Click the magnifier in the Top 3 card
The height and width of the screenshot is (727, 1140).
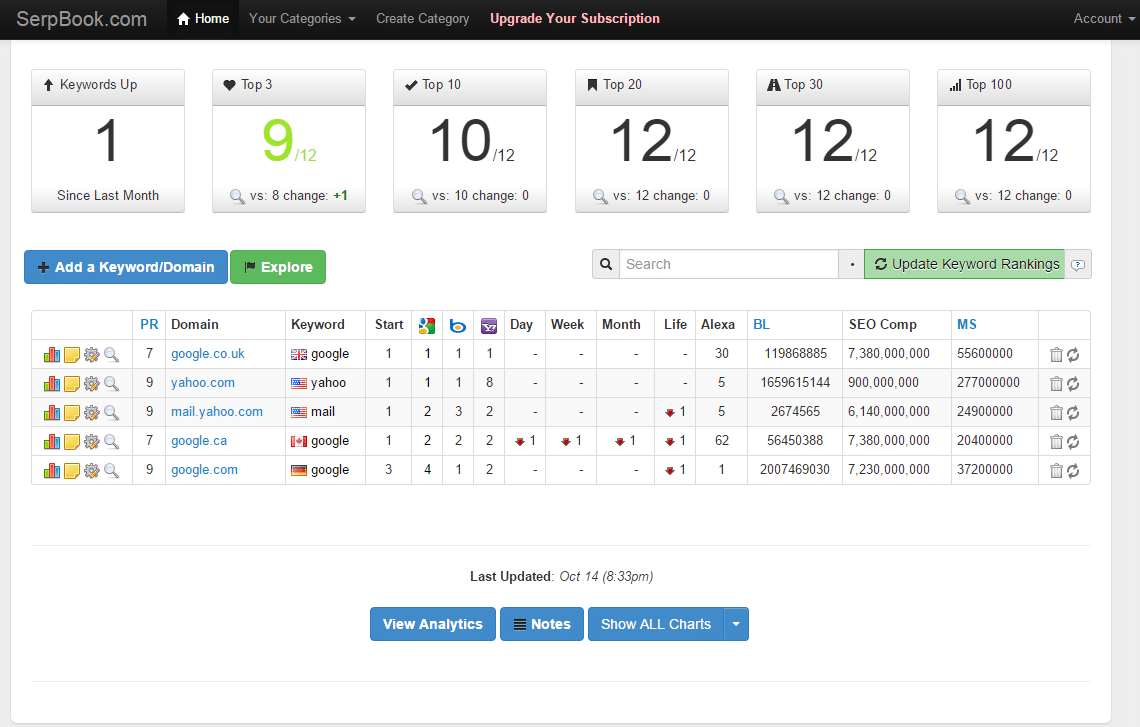[237, 196]
